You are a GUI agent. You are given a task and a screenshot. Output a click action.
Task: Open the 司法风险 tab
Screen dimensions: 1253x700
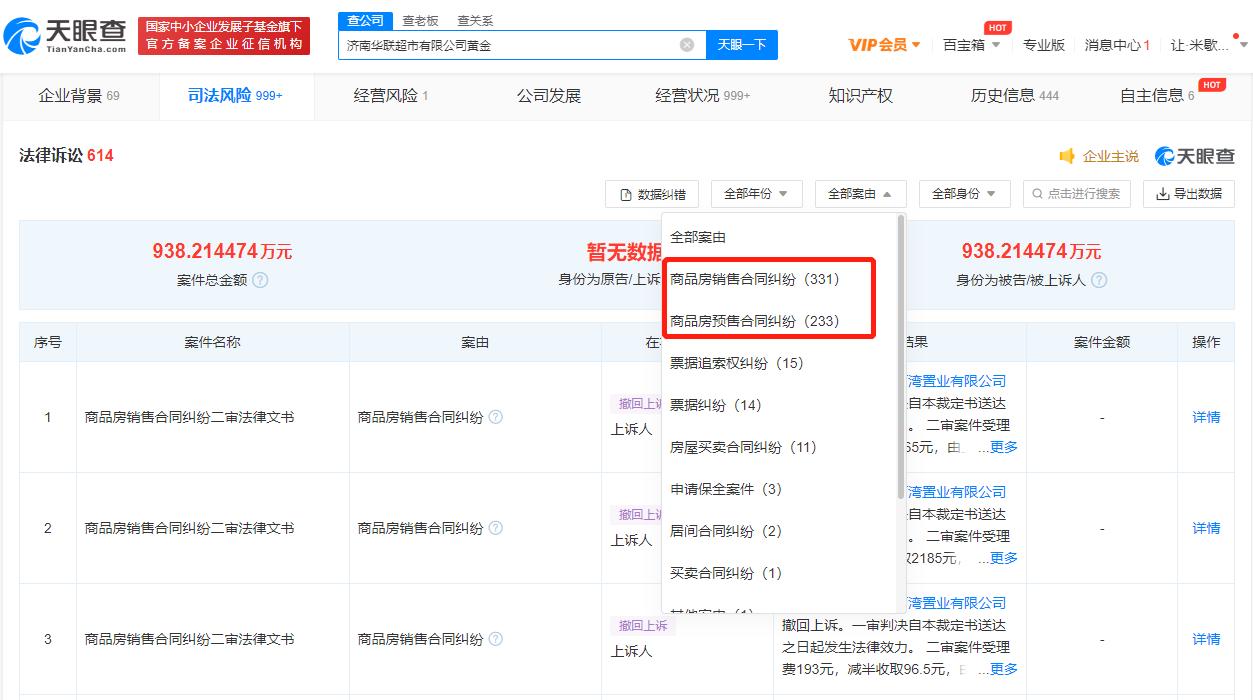(x=235, y=96)
